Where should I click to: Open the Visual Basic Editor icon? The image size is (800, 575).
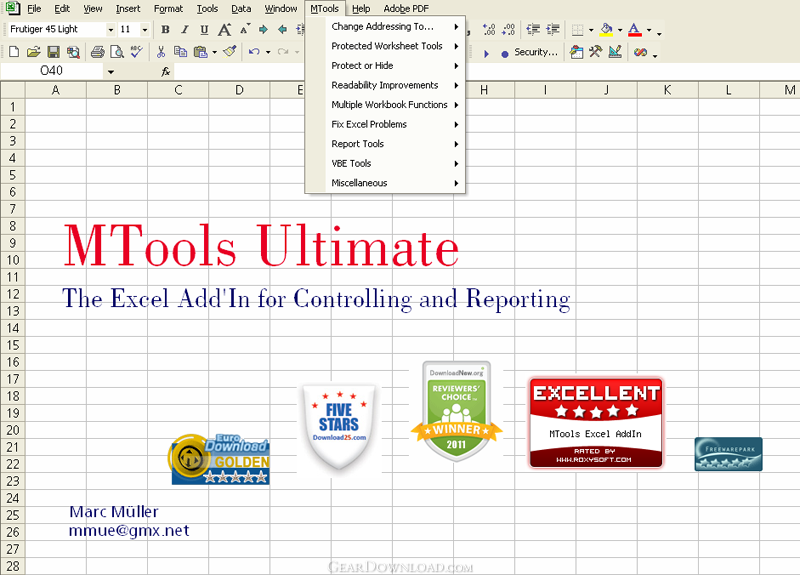pyautogui.click(x=577, y=52)
